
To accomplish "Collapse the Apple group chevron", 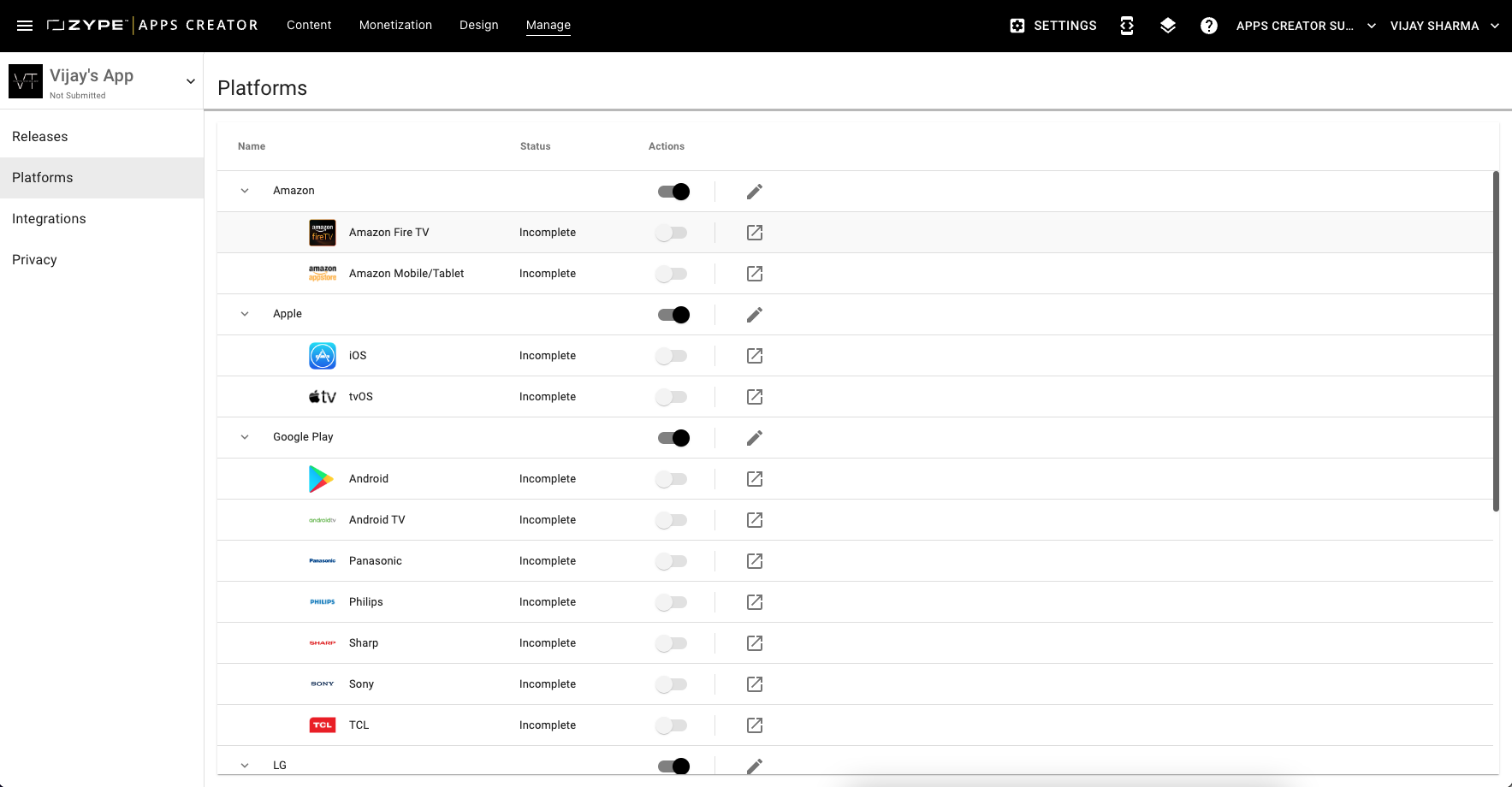I will click(245, 314).
